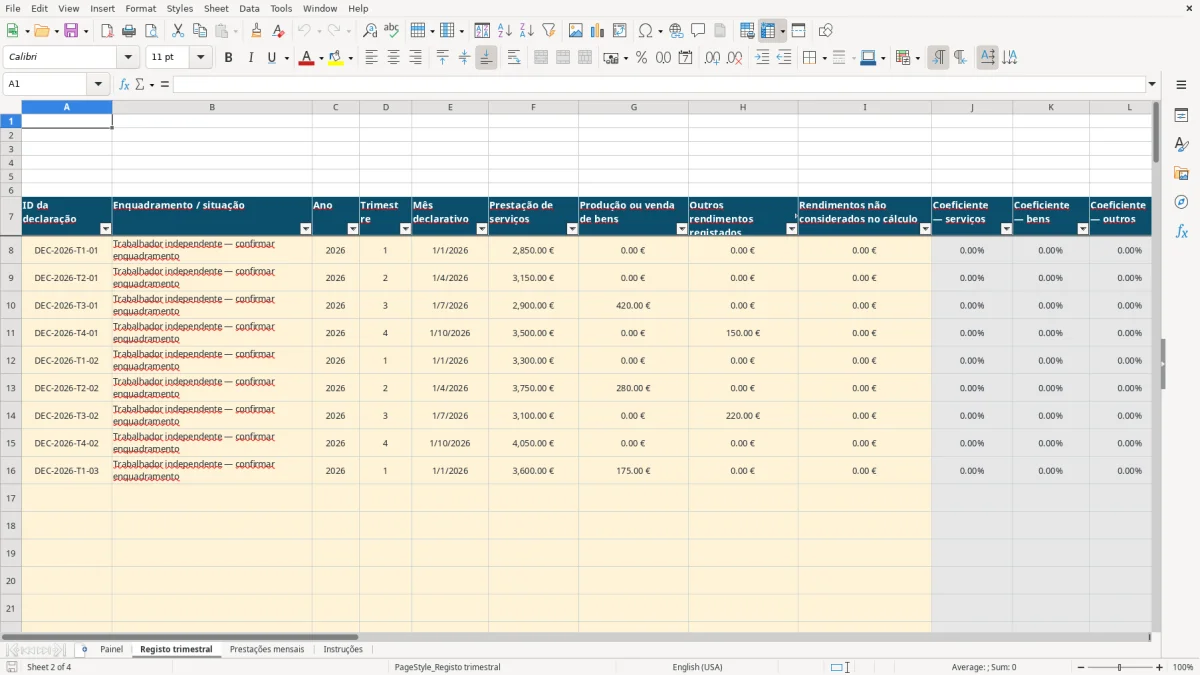Open the Draw Functions shapes icon
This screenshot has width=1200, height=675.
(826, 31)
